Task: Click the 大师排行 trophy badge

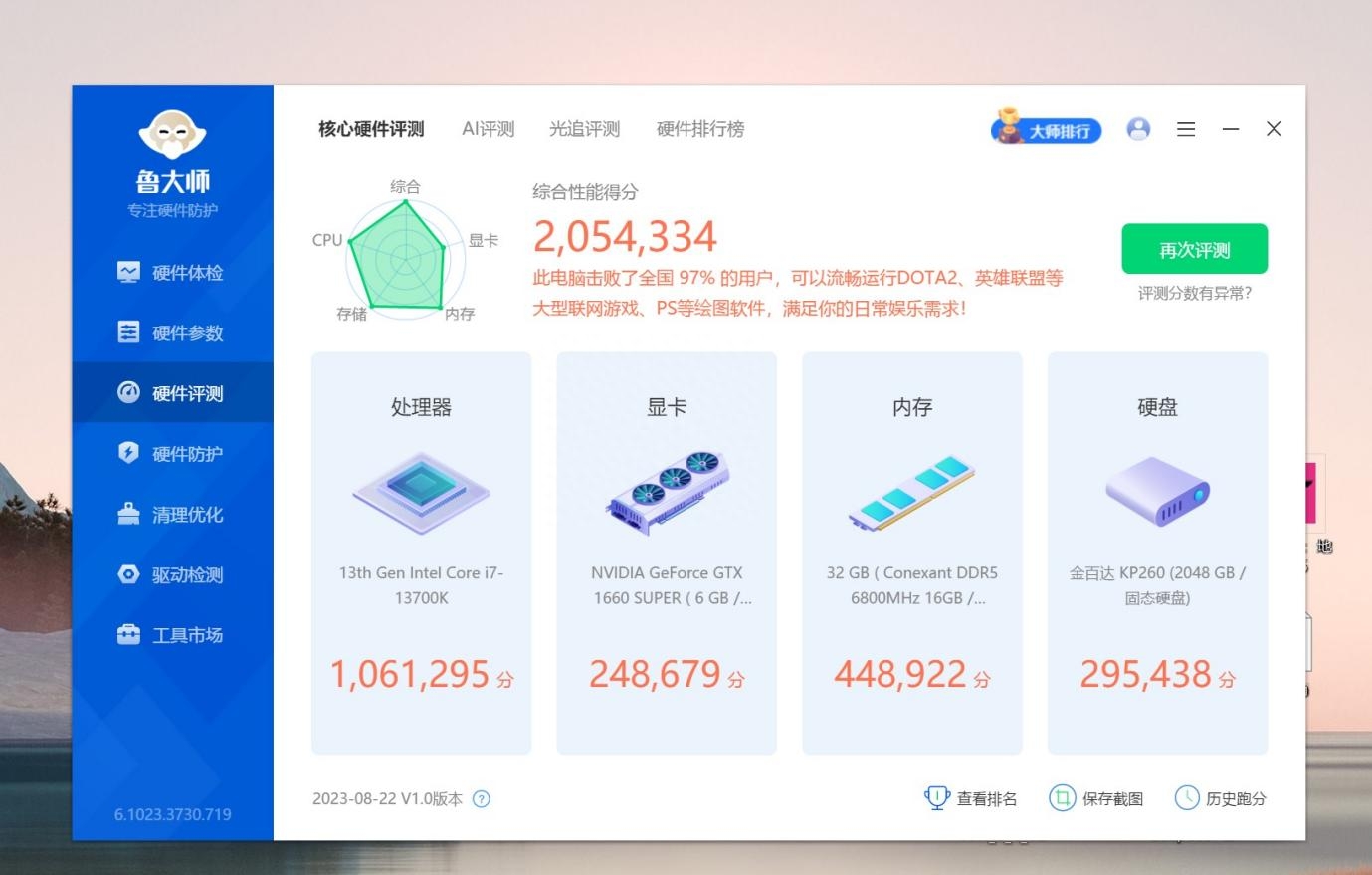Action: click(1046, 128)
